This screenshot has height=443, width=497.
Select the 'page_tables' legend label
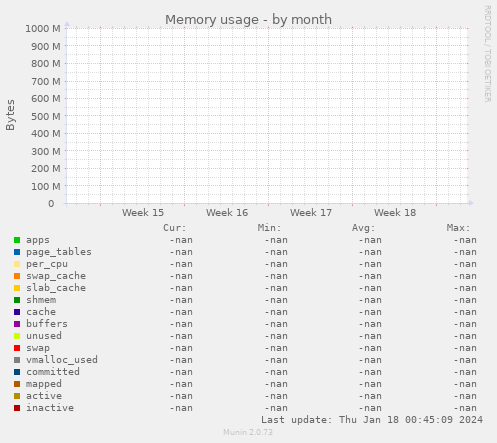59,252
